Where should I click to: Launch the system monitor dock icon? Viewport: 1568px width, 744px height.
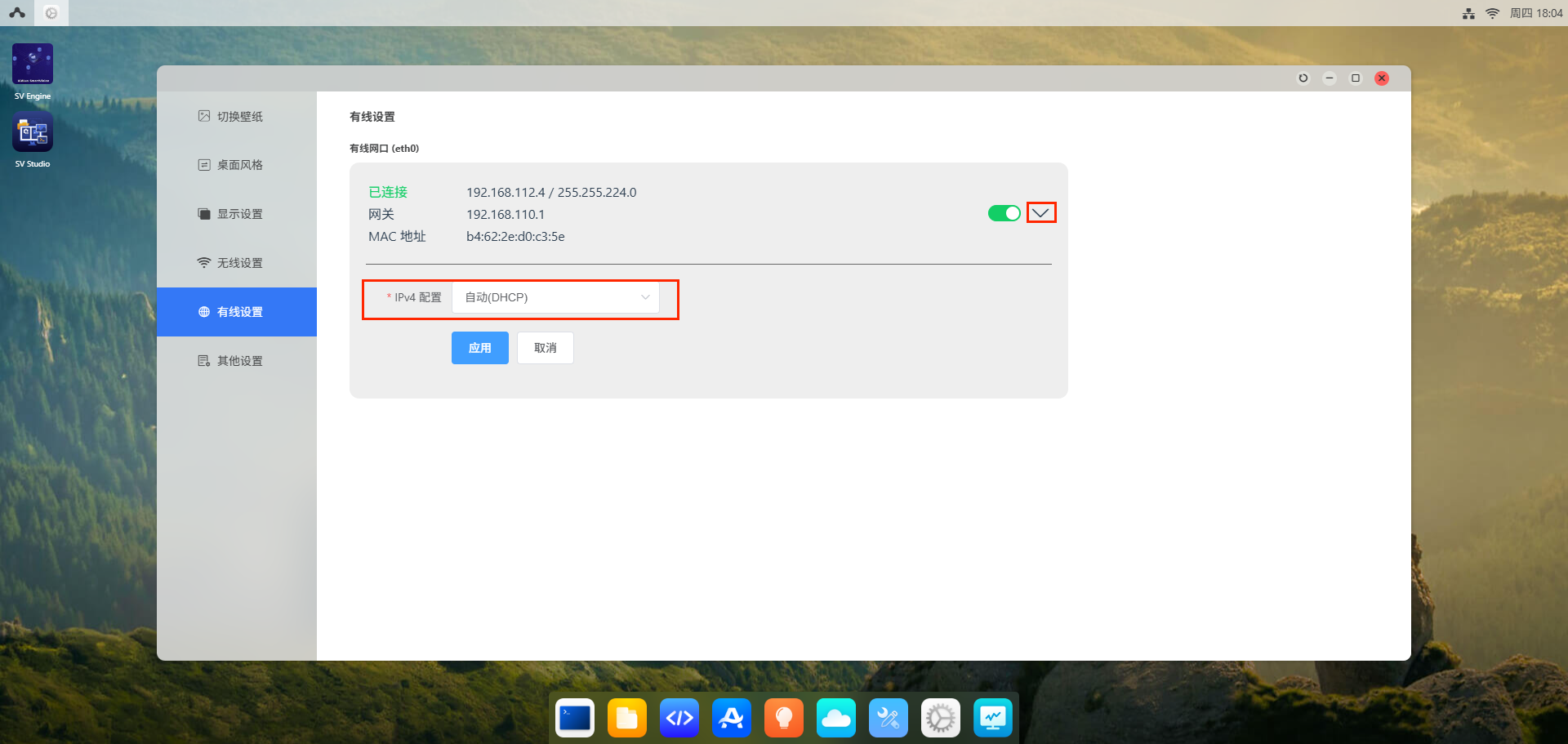[x=992, y=718]
